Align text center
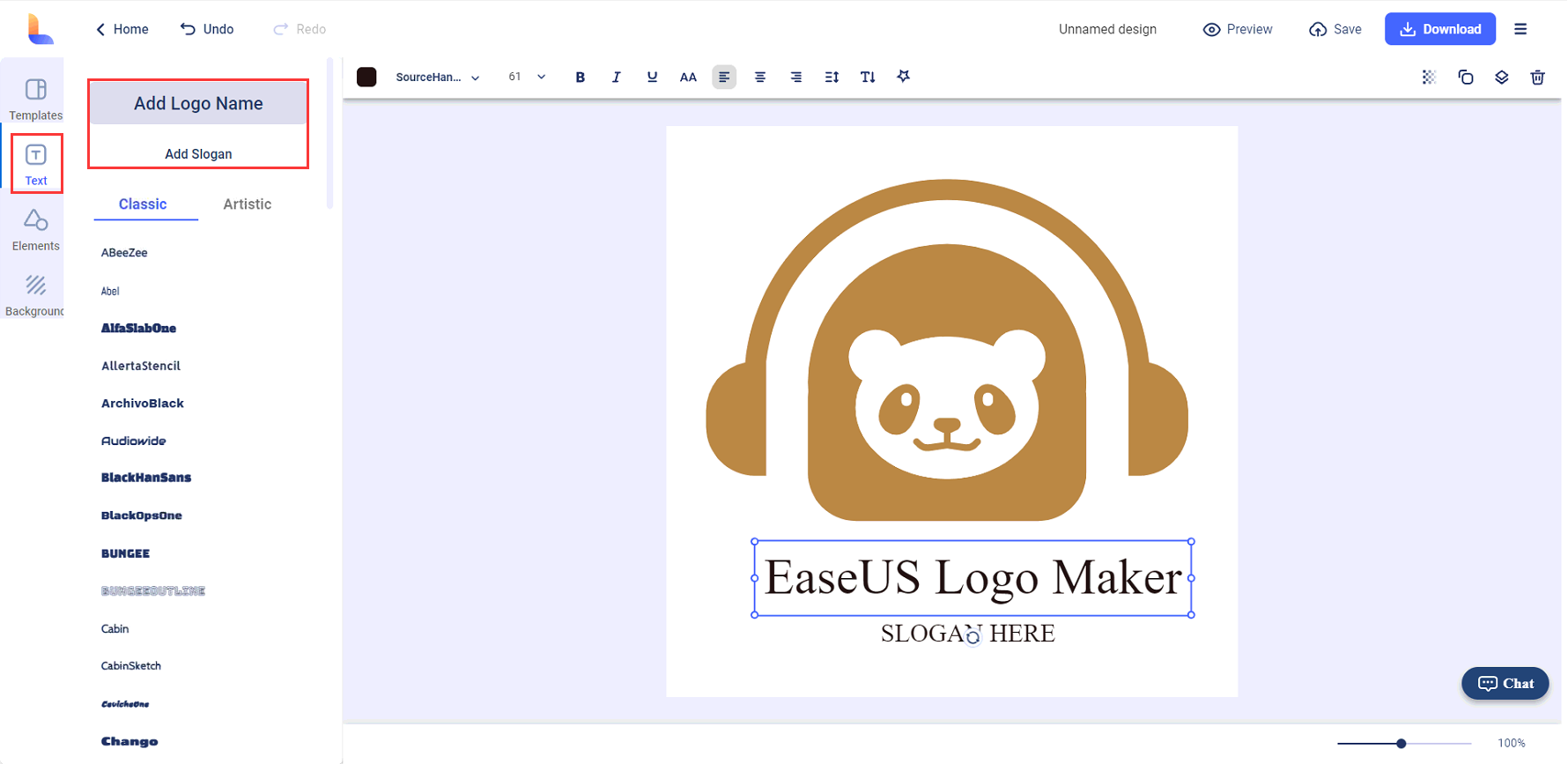The height and width of the screenshot is (764, 1568). click(759, 77)
